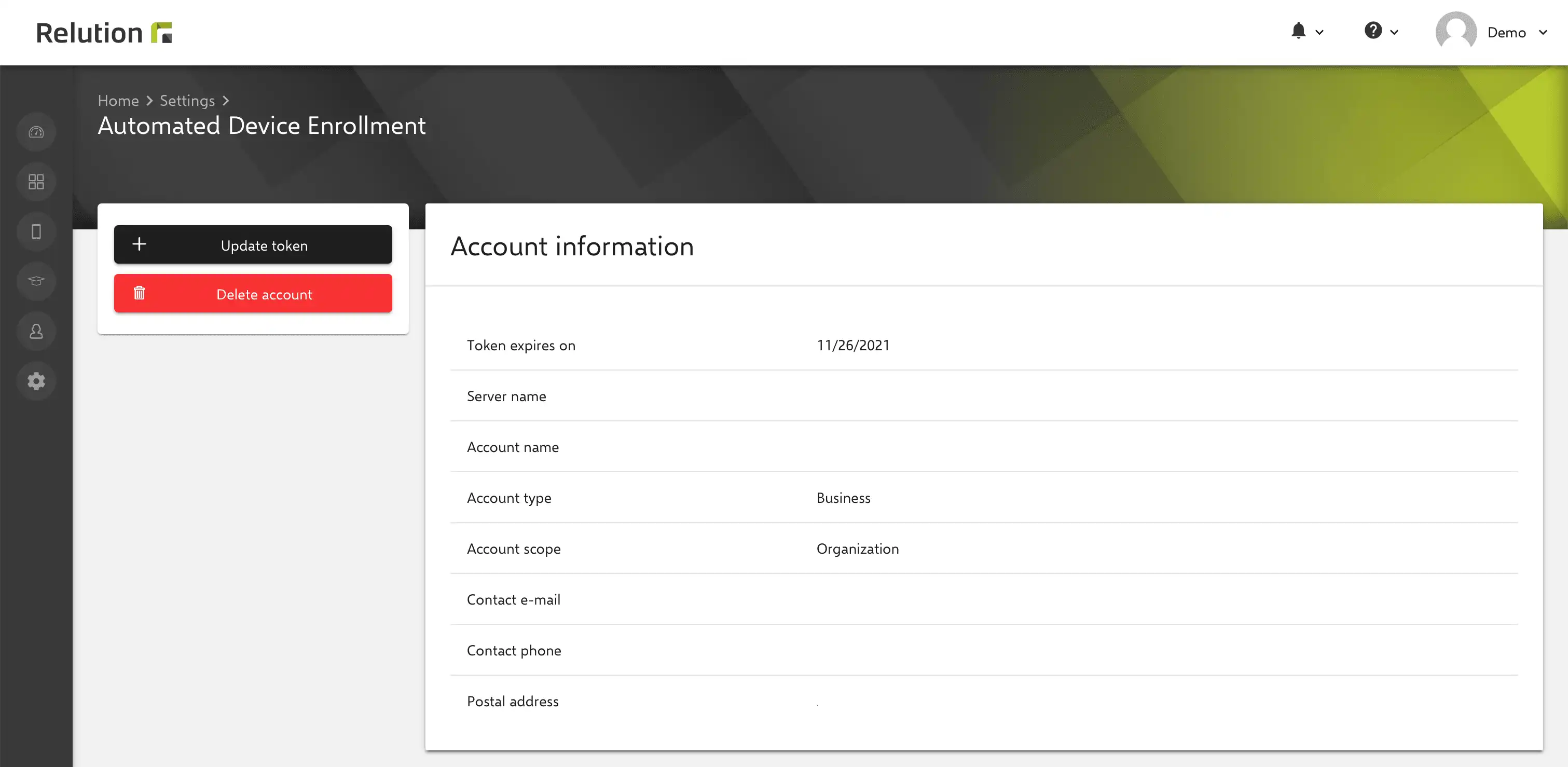Click the red Delete account button
The width and height of the screenshot is (1568, 767).
tap(253, 293)
